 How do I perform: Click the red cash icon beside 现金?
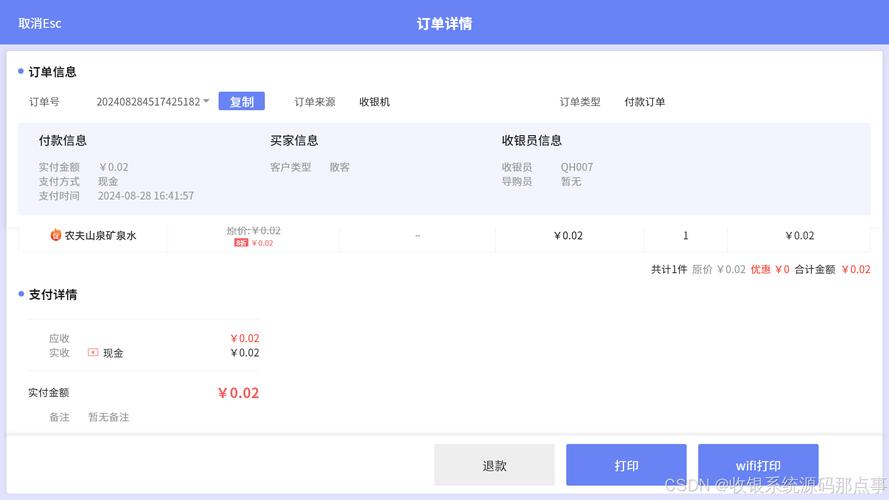point(93,353)
